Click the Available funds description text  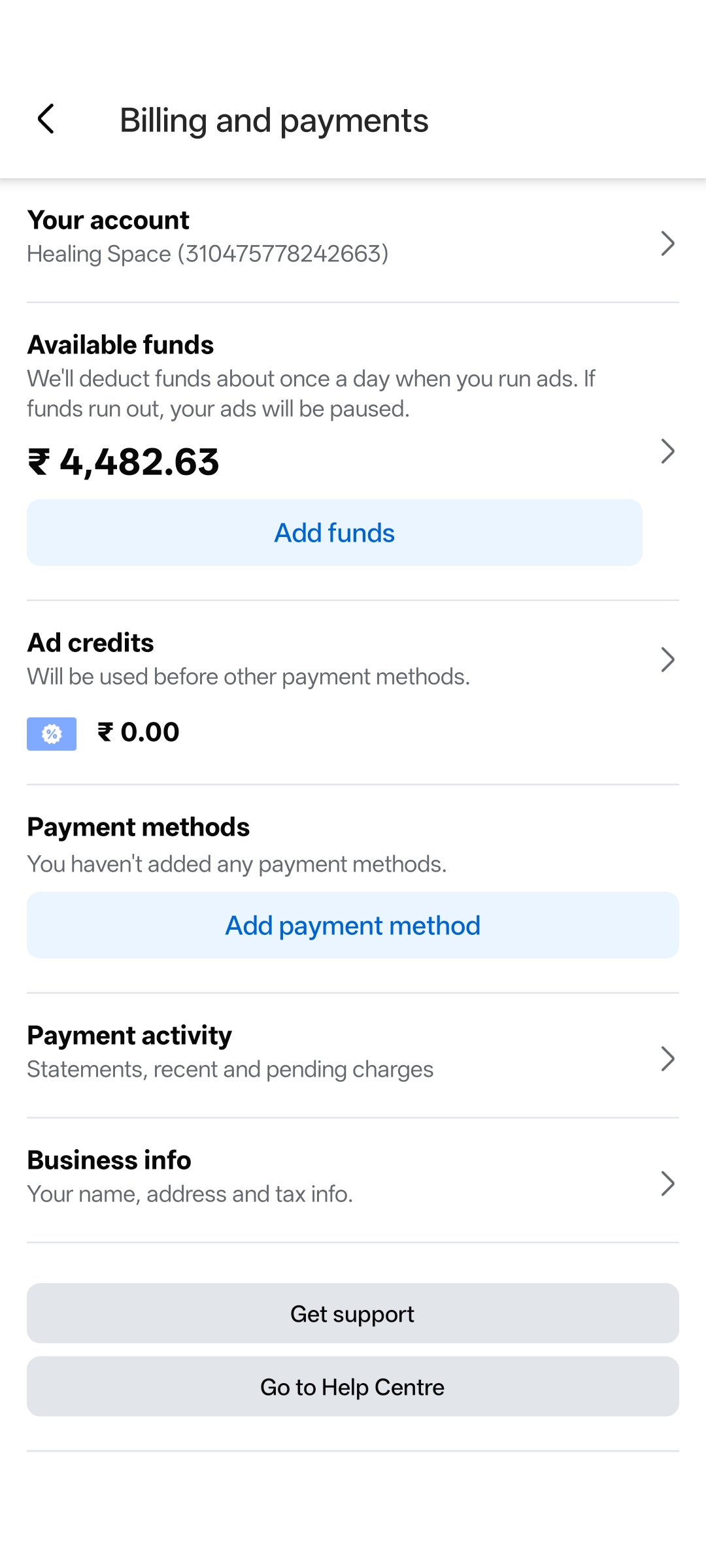point(311,392)
